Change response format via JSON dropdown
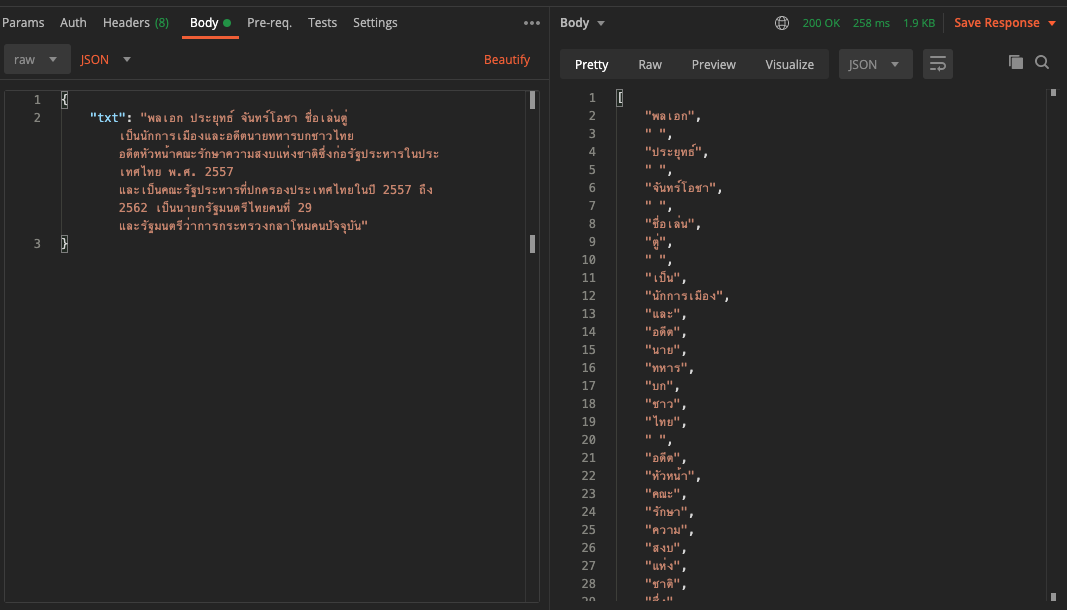The image size is (1067, 610). point(876,63)
